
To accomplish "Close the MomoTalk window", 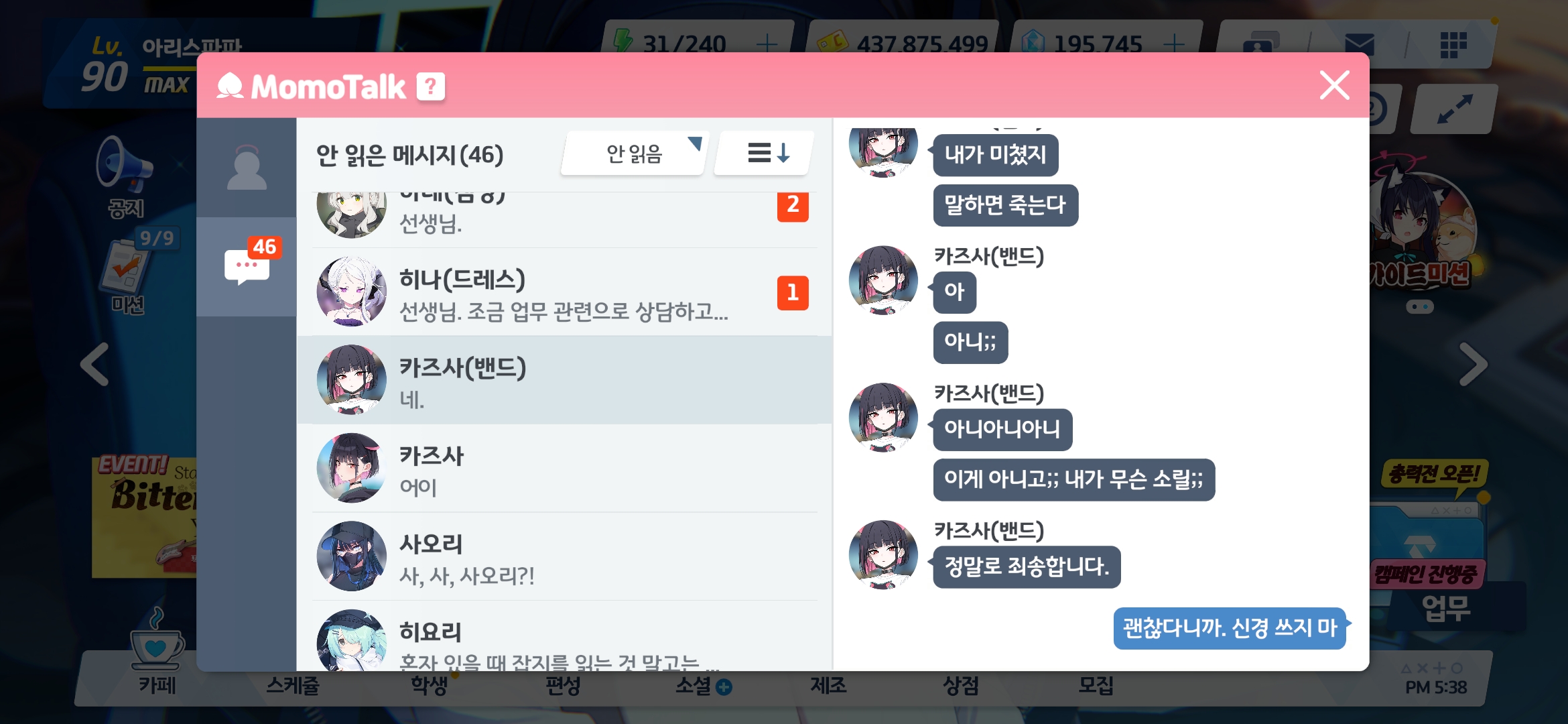I will click(1334, 86).
